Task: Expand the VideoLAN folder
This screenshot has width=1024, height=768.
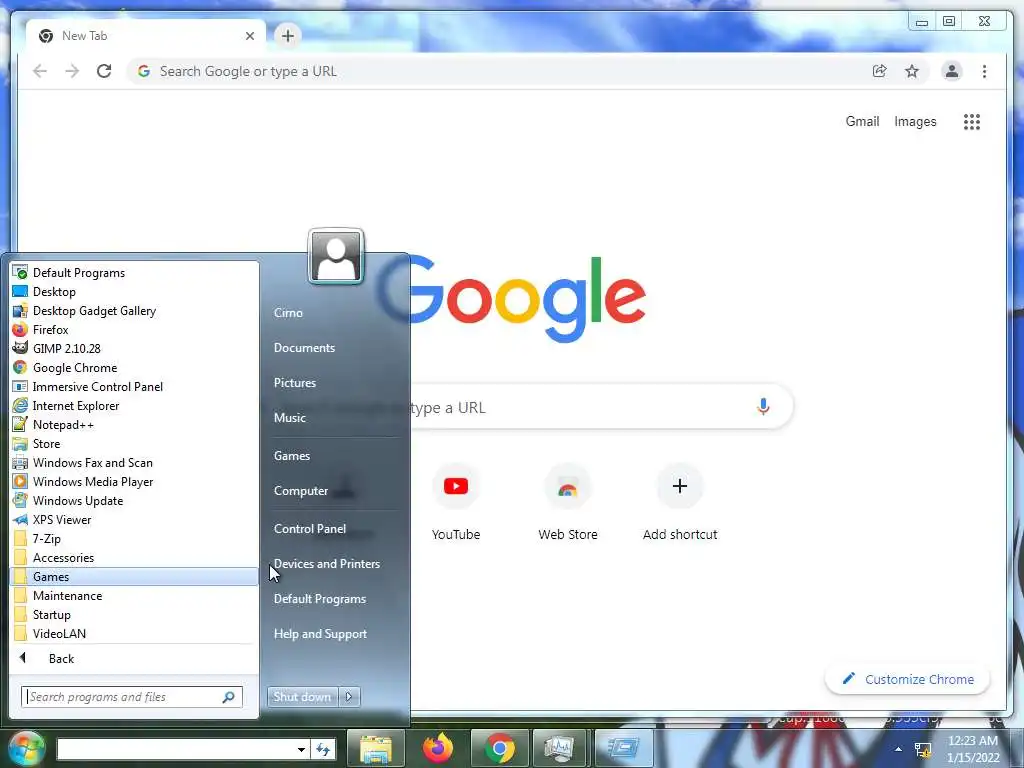Action: tap(135, 633)
